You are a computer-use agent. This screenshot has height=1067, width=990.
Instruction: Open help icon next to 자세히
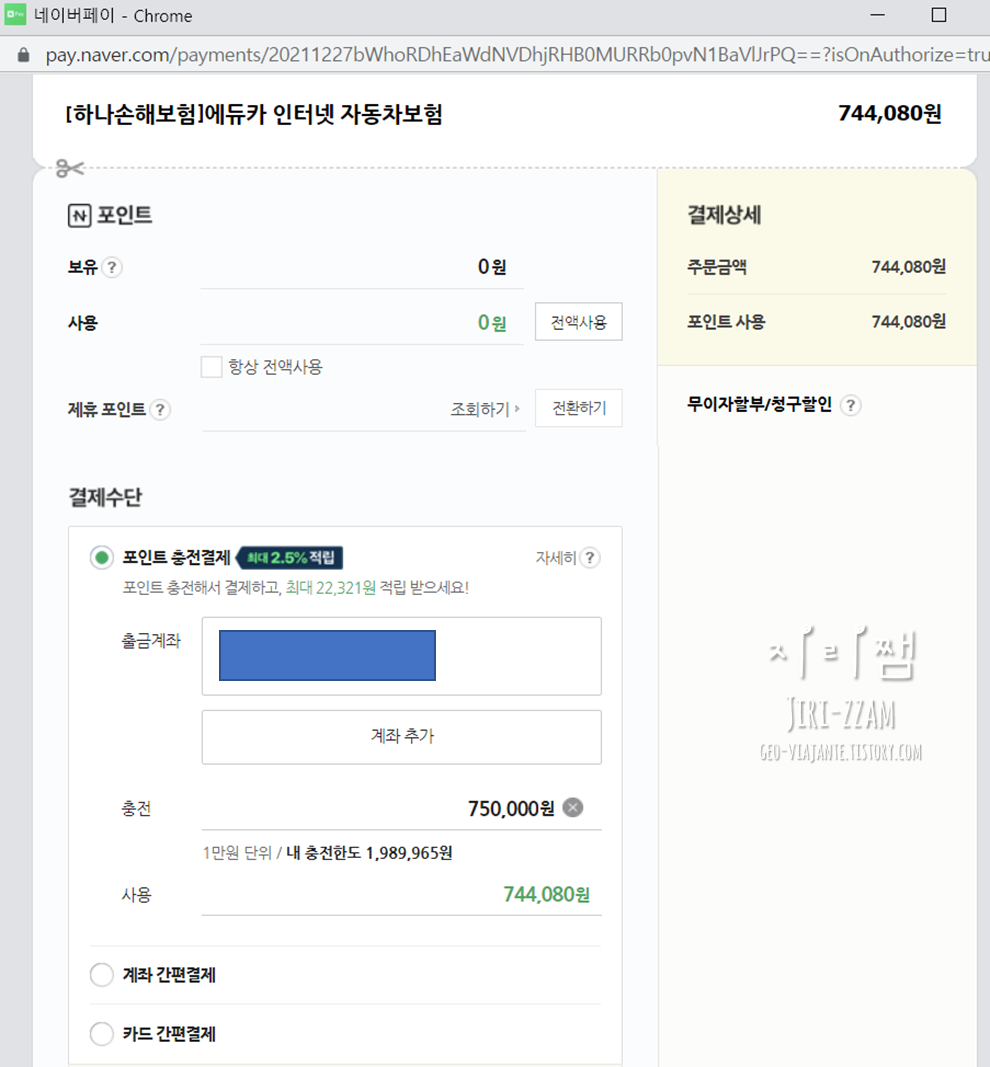pos(590,558)
